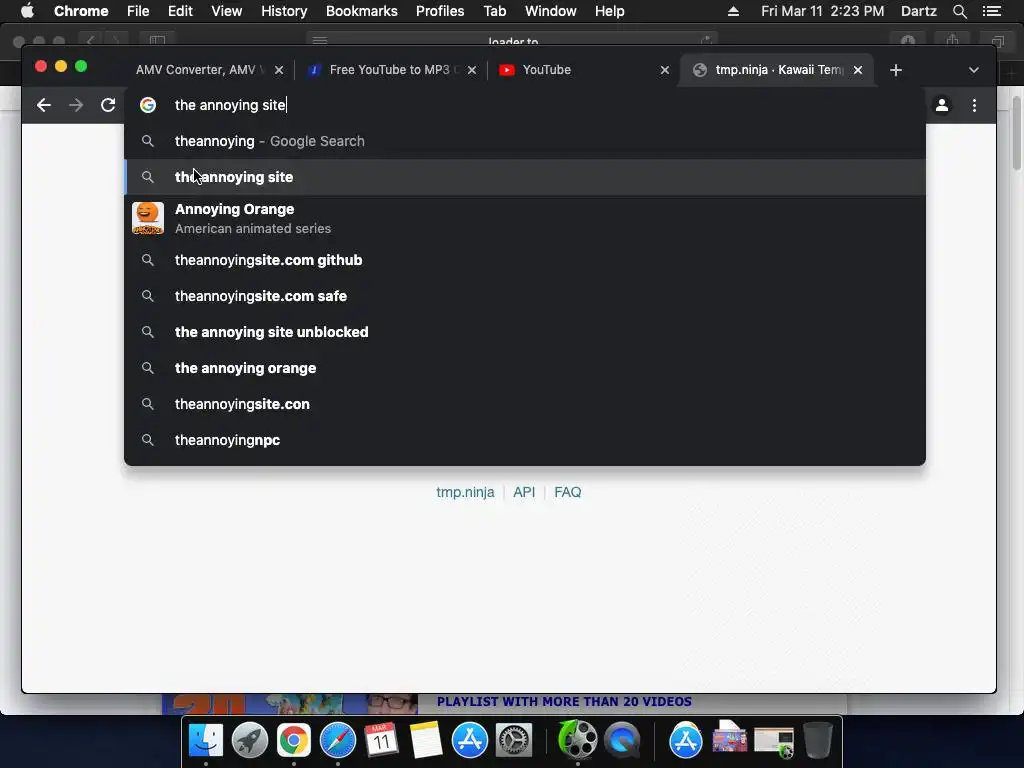
Task: Open Launchpad rocket from the Dock
Action: pyautogui.click(x=249, y=740)
